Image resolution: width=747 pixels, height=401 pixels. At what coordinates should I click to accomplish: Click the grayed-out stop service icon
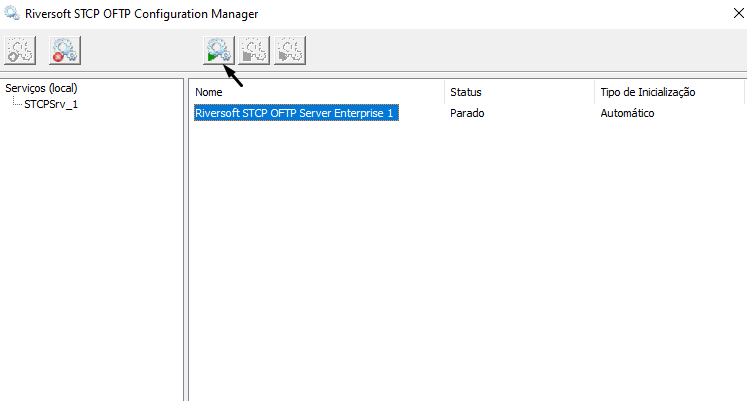(x=254, y=50)
